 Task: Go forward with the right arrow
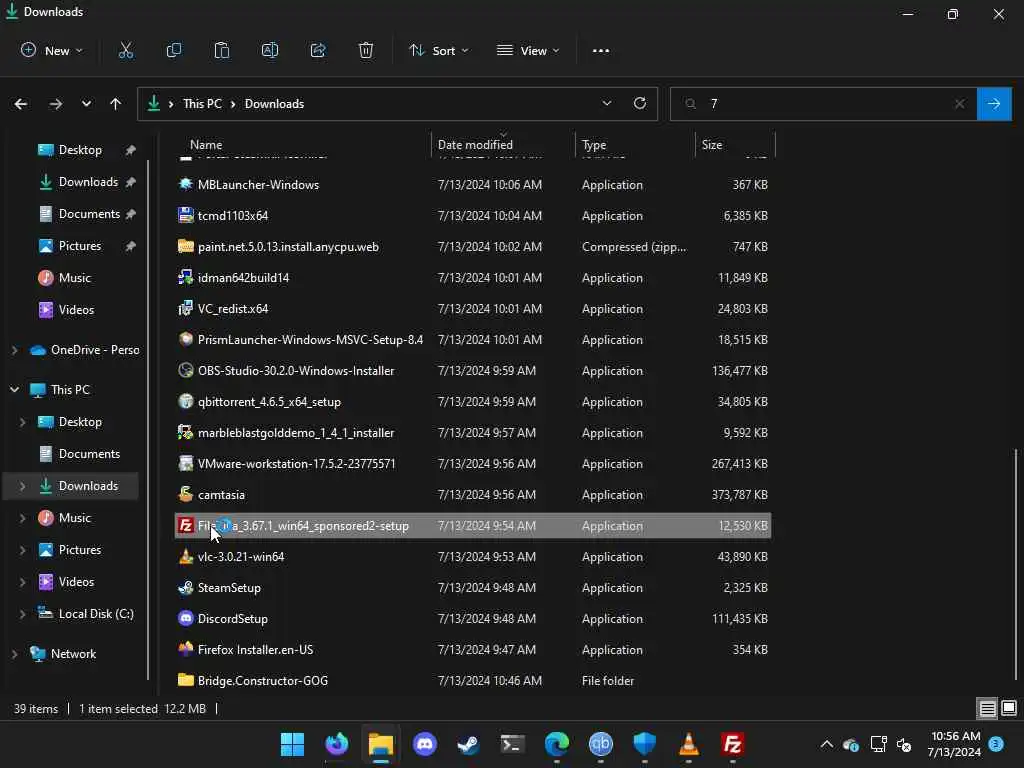[x=56, y=104]
